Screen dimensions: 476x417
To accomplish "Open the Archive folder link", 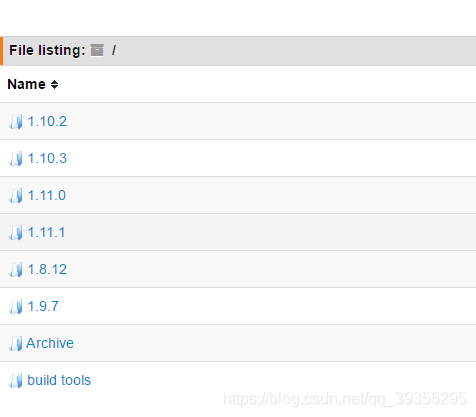I will (x=50, y=343).
